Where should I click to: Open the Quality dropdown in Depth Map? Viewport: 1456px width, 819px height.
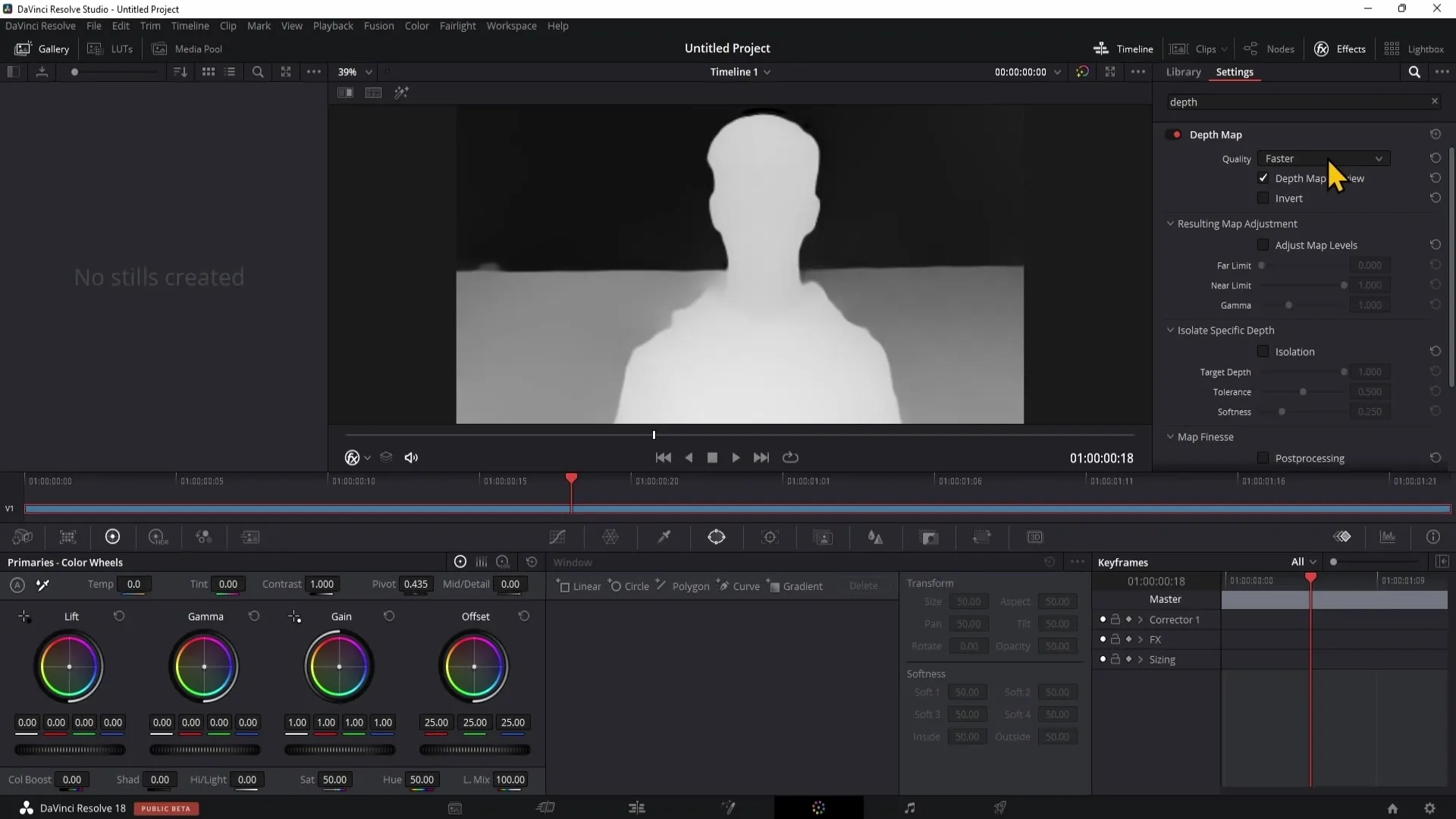coord(1322,158)
